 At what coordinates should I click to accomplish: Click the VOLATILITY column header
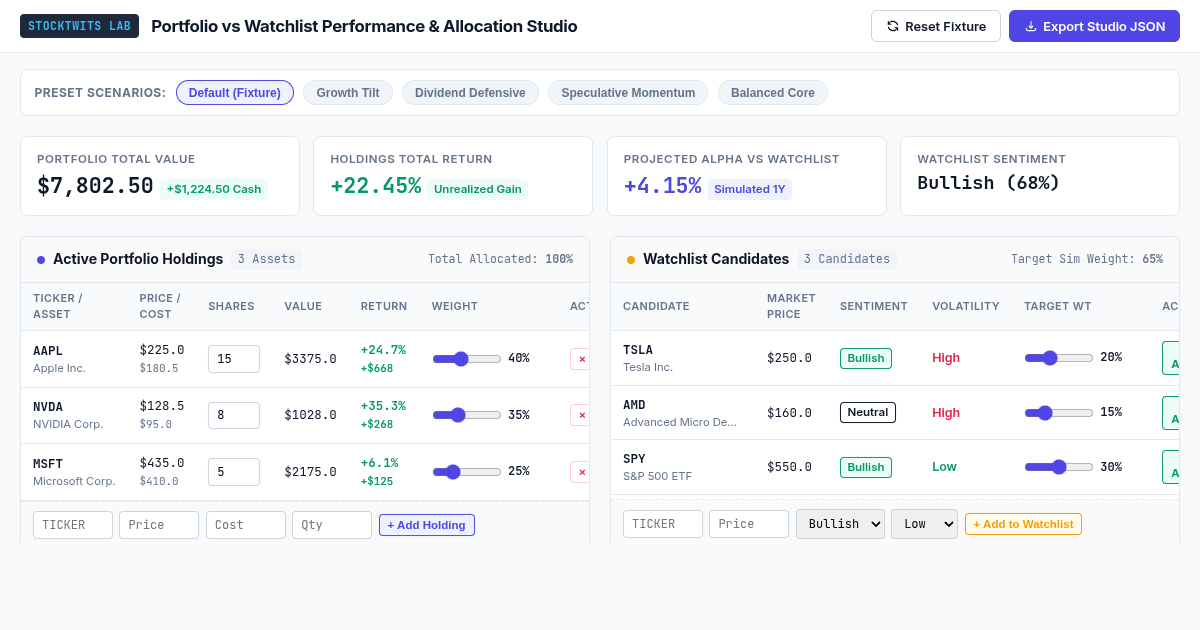[965, 306]
